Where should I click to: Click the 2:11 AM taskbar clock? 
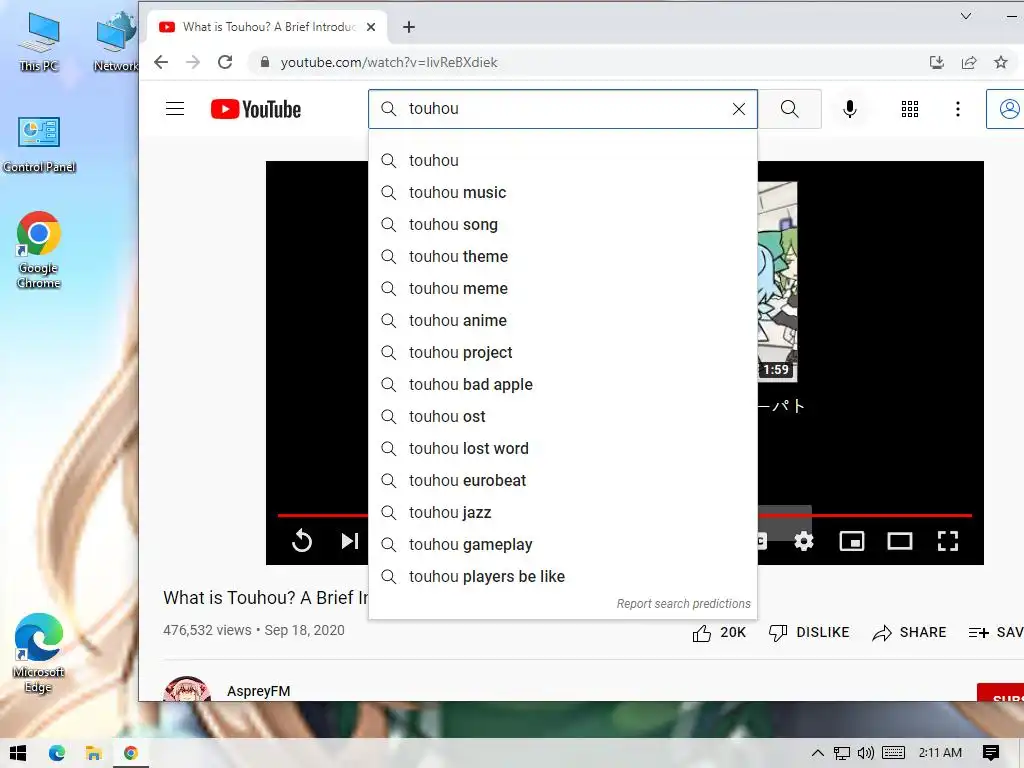tap(940, 753)
